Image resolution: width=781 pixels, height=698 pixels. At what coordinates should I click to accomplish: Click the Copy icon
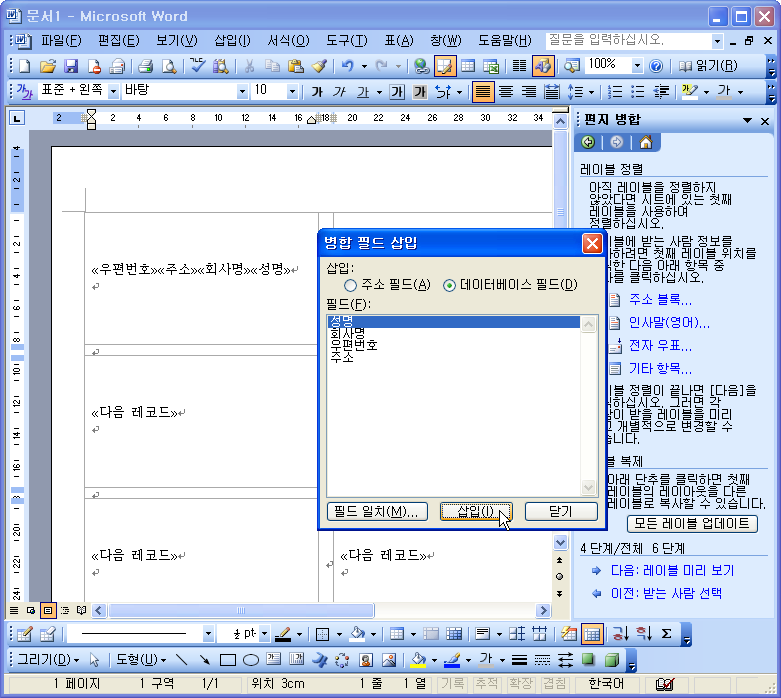click(272, 66)
